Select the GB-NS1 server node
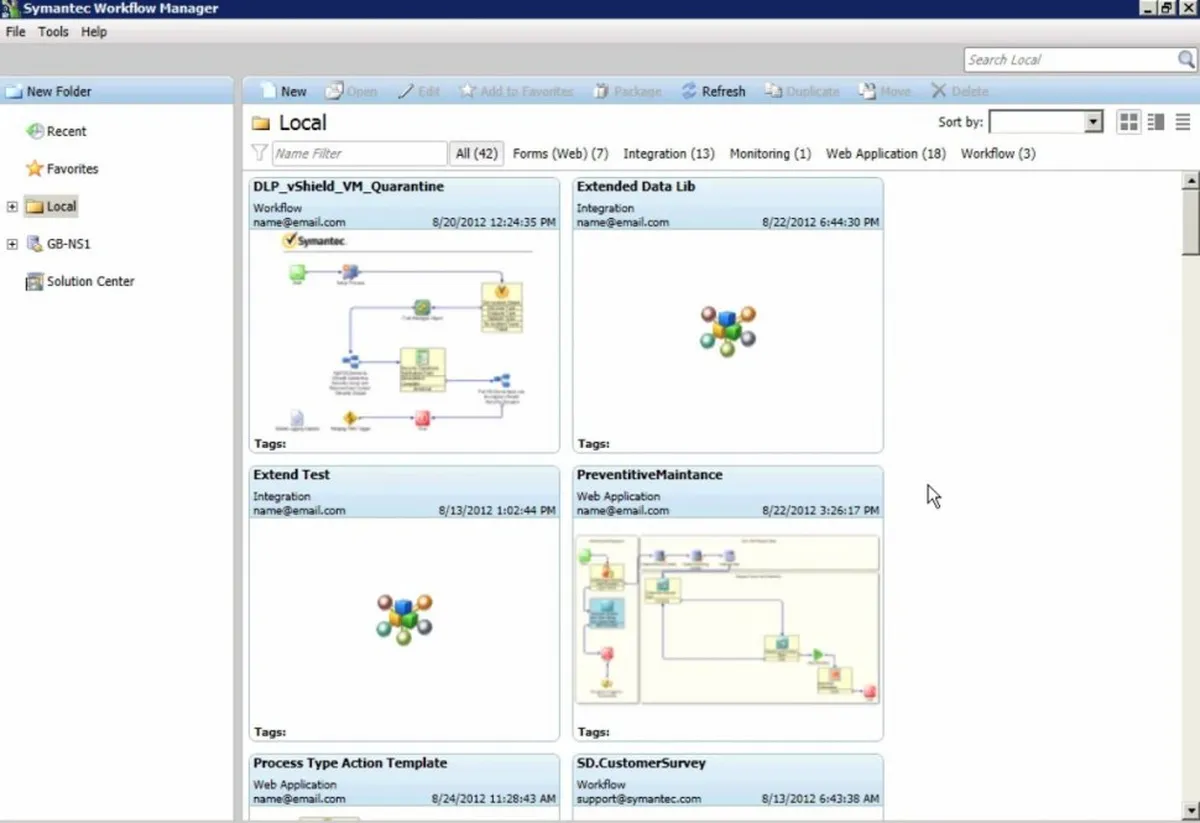Screen dimensions: 1200x823 [58, 244]
